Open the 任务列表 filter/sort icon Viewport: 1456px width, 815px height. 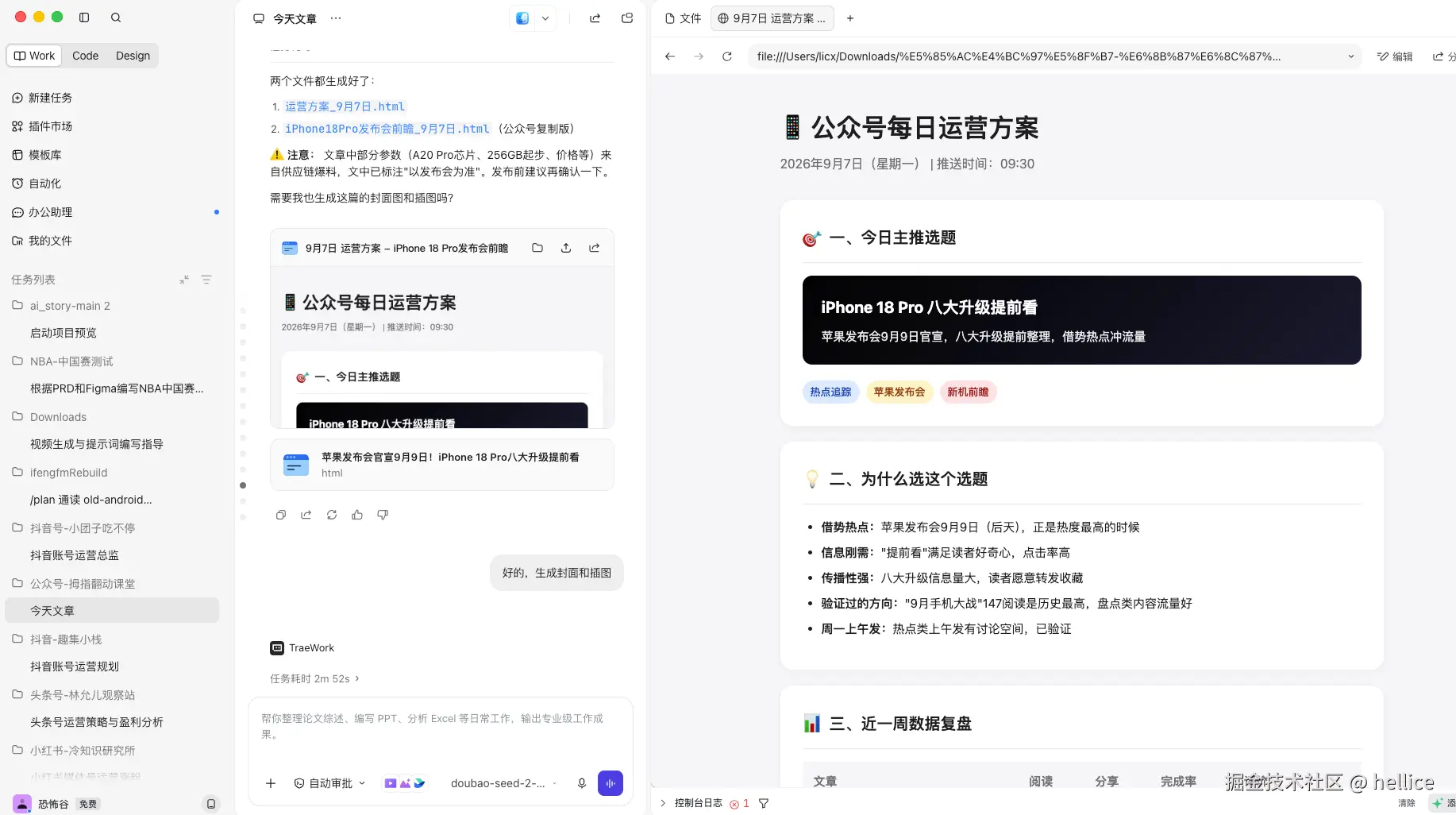[x=206, y=280]
